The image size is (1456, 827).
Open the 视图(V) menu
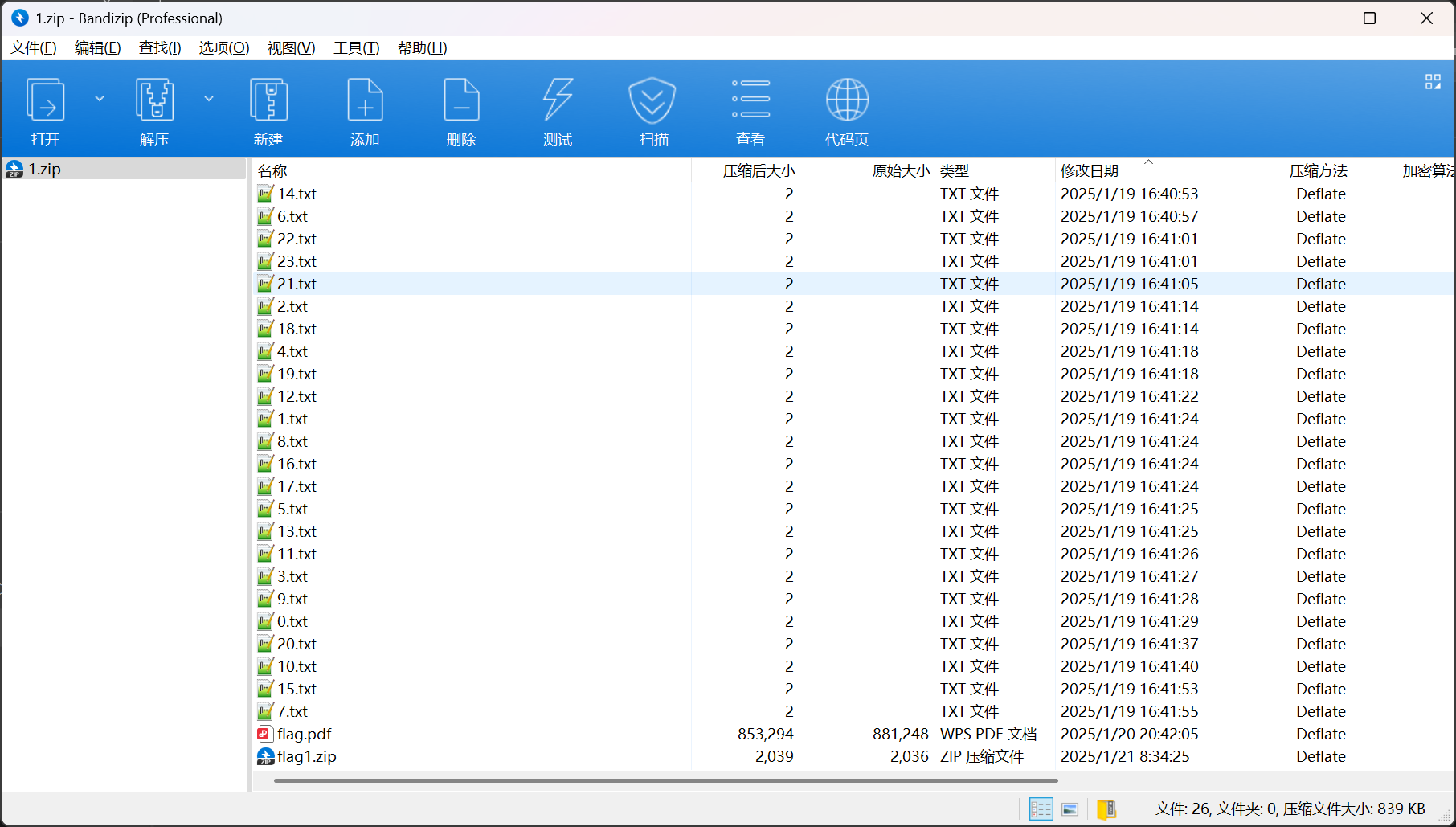click(291, 48)
